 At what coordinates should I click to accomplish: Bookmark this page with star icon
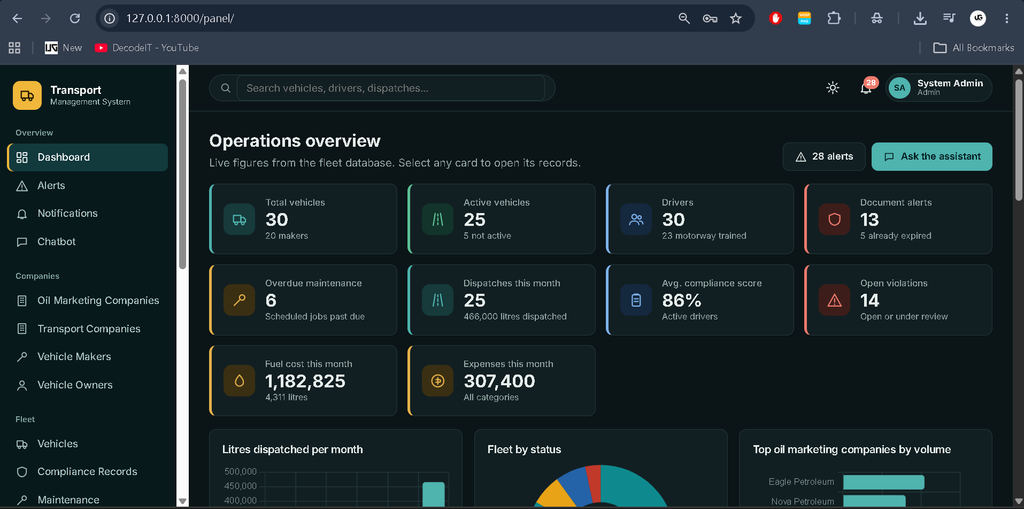735,18
